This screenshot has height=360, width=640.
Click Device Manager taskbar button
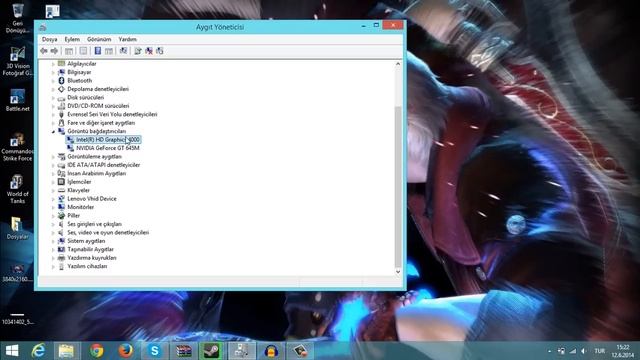pos(241,351)
